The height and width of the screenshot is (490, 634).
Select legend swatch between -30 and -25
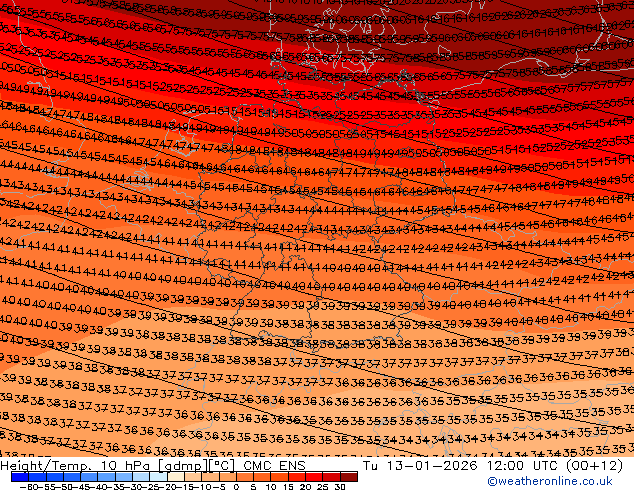pyautogui.click(x=141, y=477)
